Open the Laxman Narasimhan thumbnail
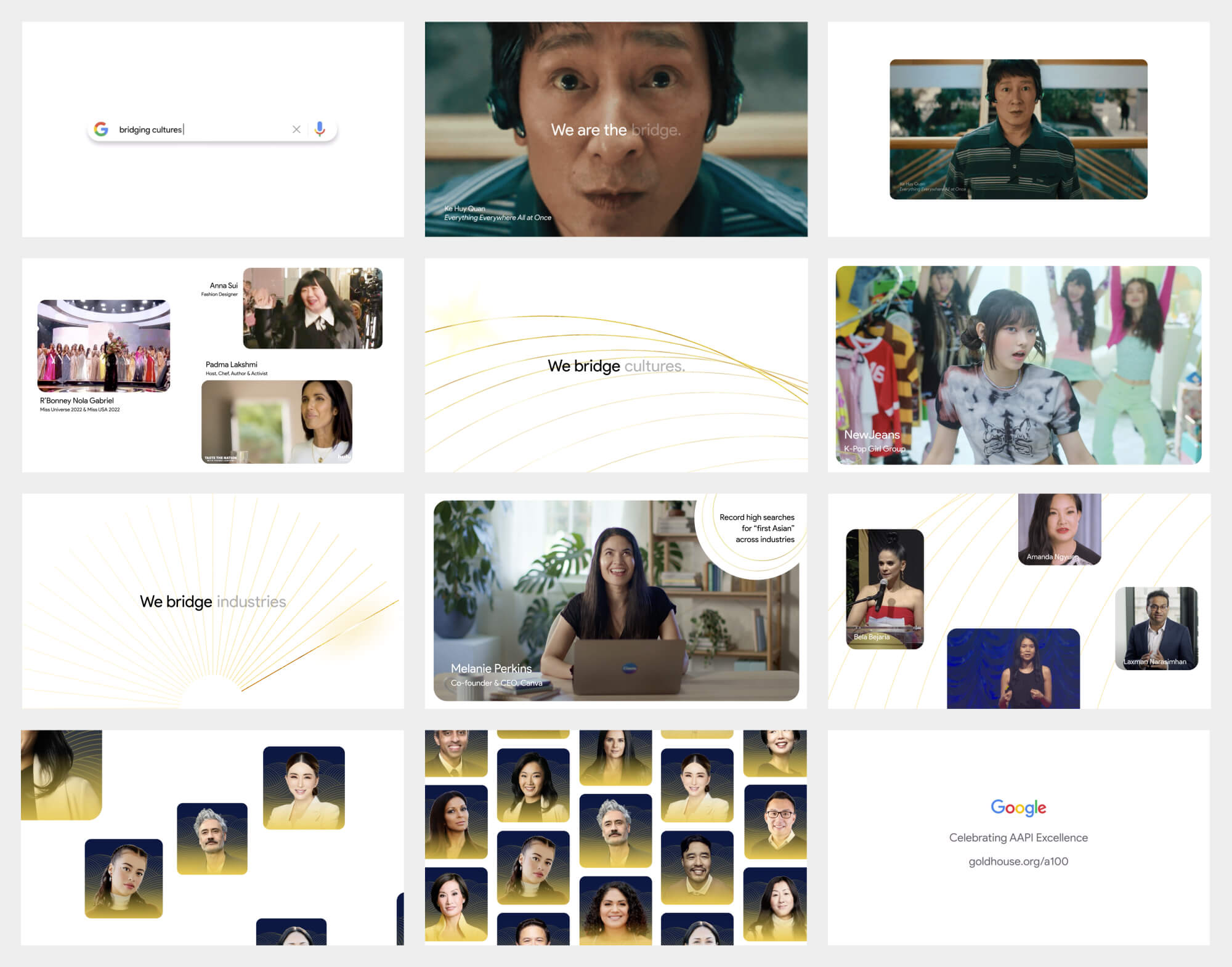The height and width of the screenshot is (967, 1232). (1157, 628)
